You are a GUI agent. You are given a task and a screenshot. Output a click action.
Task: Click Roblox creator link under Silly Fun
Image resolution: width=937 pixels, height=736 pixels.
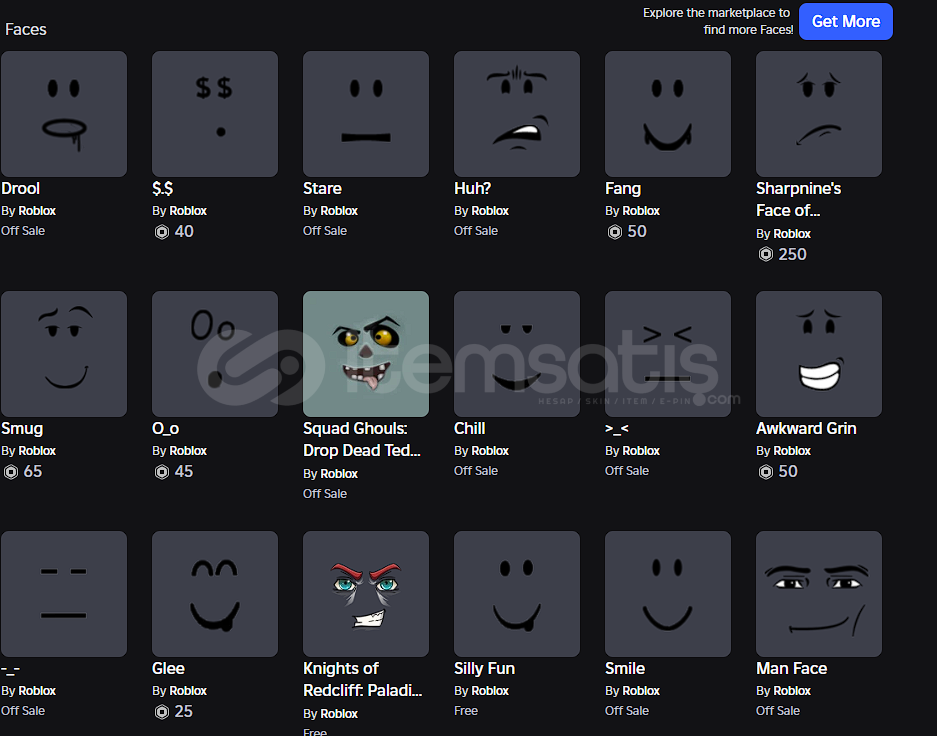pos(490,691)
